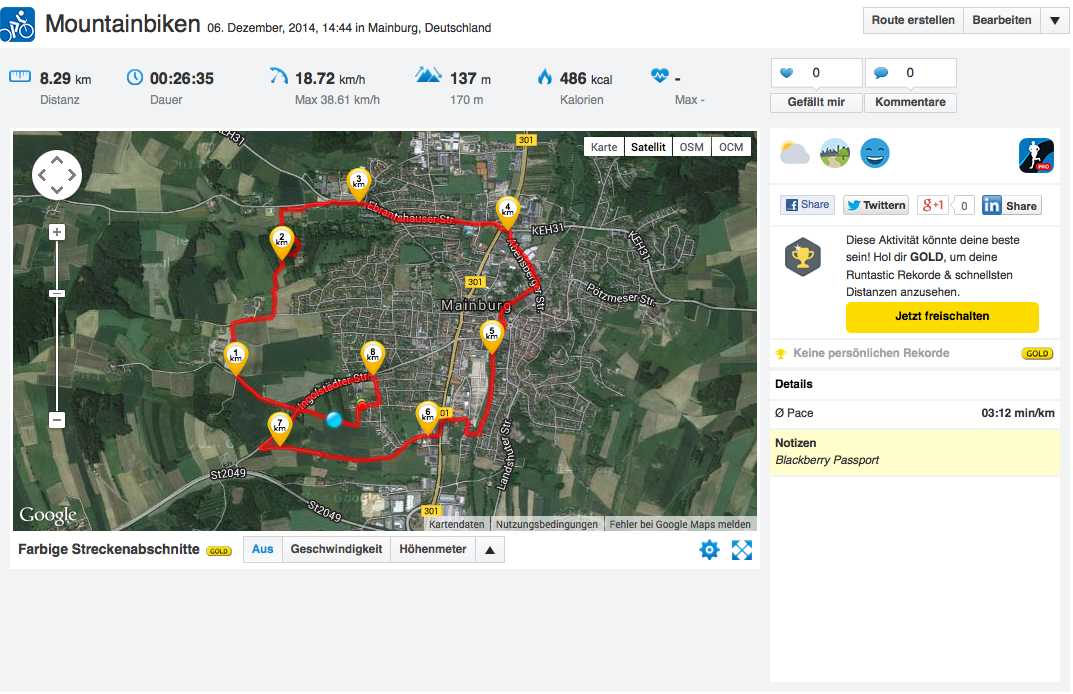Screen dimensions: 1073x694
Task: Click the duration clock icon
Action: coord(135,77)
